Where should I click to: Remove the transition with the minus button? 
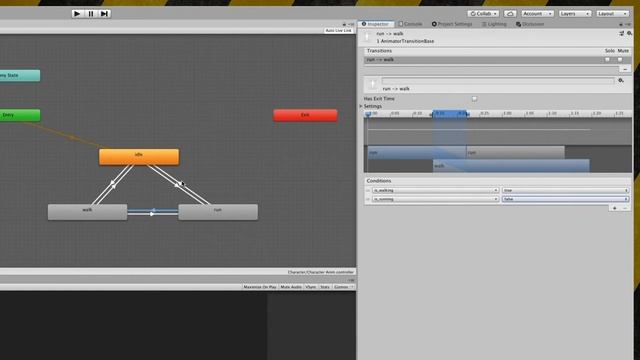[625, 69]
